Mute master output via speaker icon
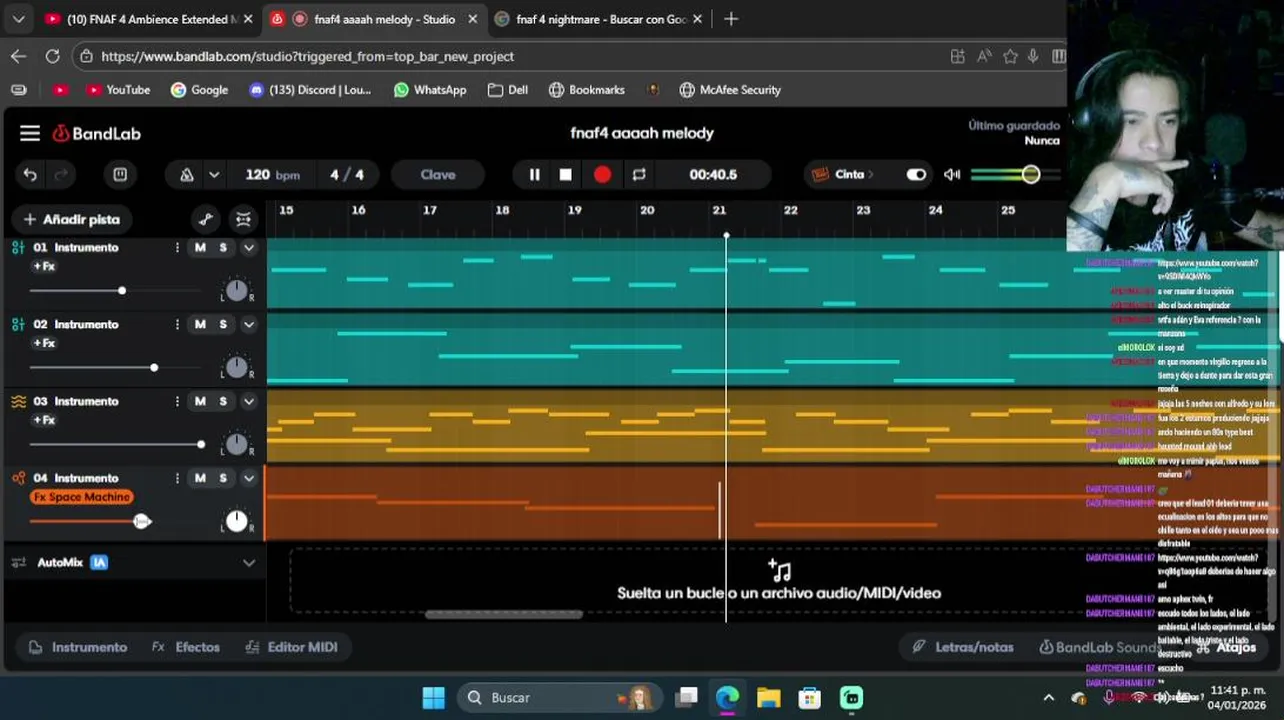The image size is (1284, 720). click(952, 175)
